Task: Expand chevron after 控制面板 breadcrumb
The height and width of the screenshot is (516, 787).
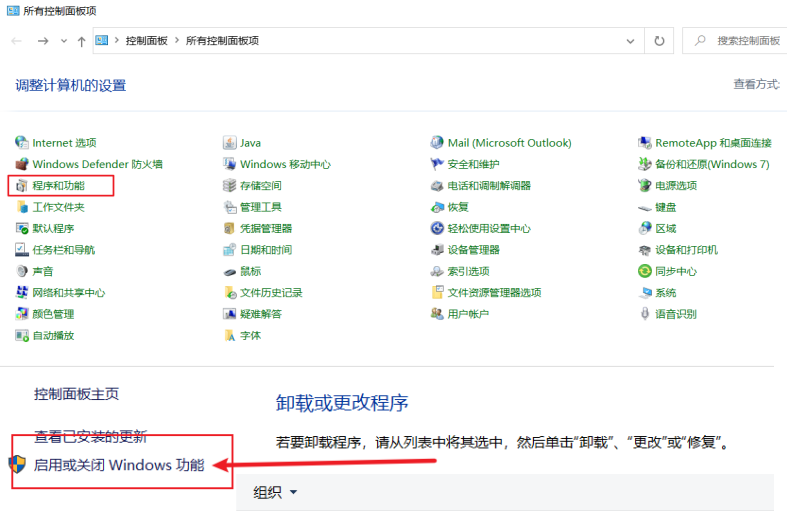Action: tap(177, 40)
